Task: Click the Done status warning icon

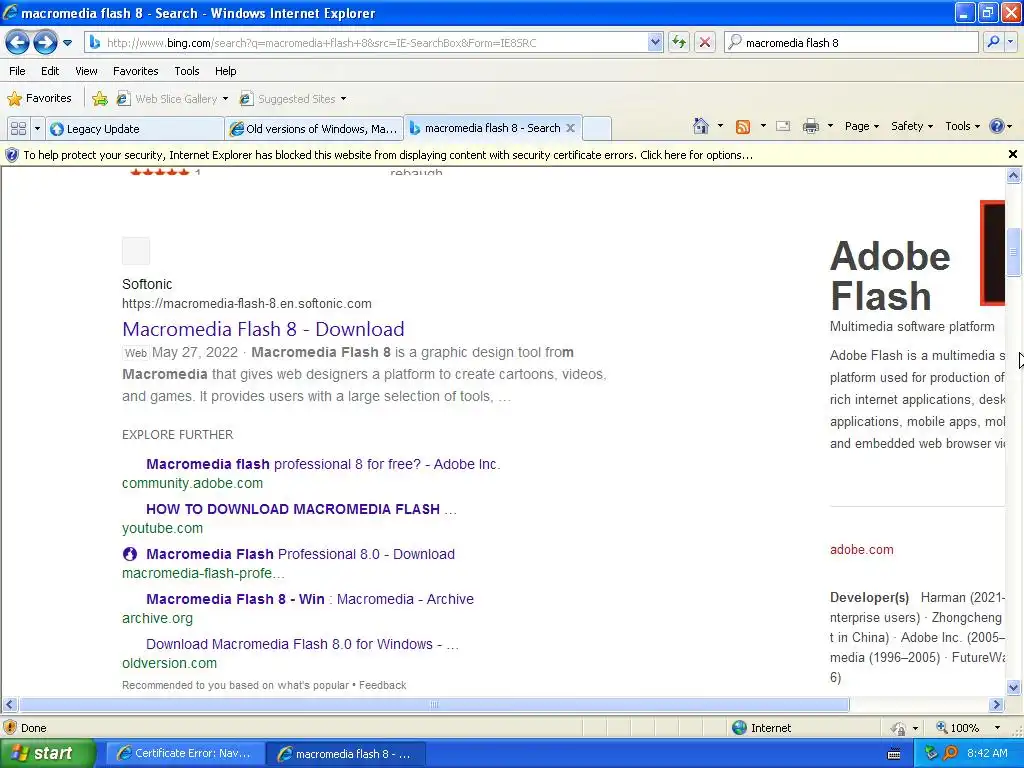Action: [x=10, y=728]
